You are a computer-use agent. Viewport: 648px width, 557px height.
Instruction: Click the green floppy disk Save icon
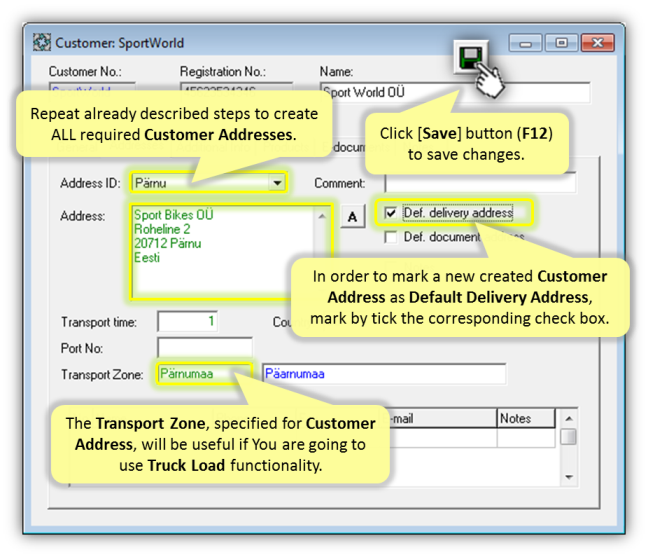point(471,57)
